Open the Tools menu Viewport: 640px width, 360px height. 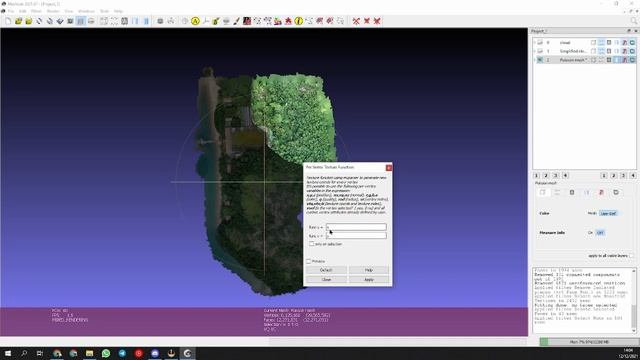click(x=105, y=11)
